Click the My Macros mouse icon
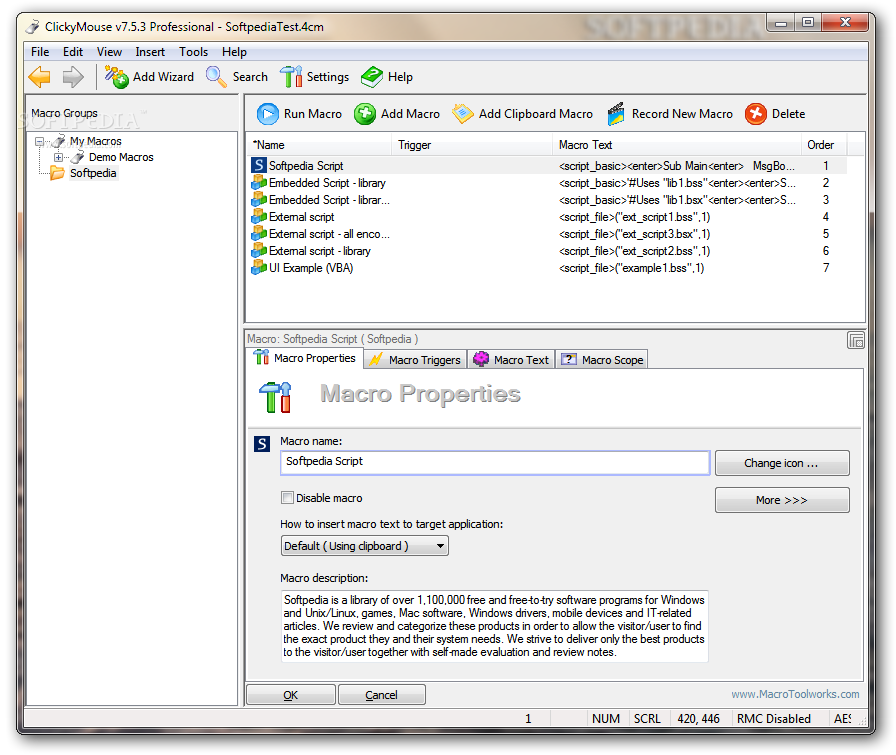This screenshot has height=755, width=896. point(58,141)
